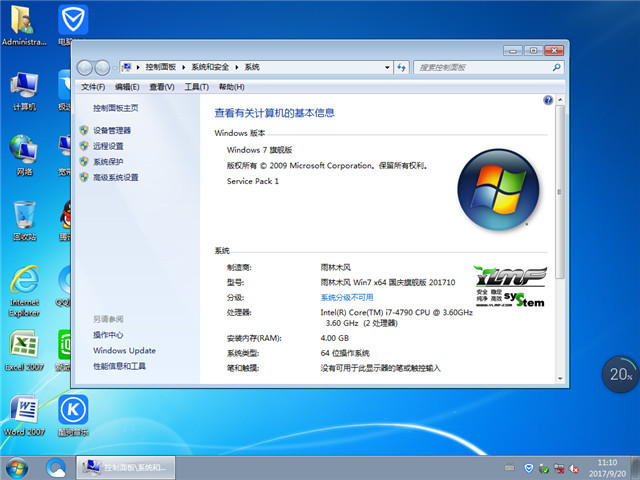This screenshot has height=480, width=640.
Task: Click the 系统和安全 breadcrumb
Action: point(210,67)
